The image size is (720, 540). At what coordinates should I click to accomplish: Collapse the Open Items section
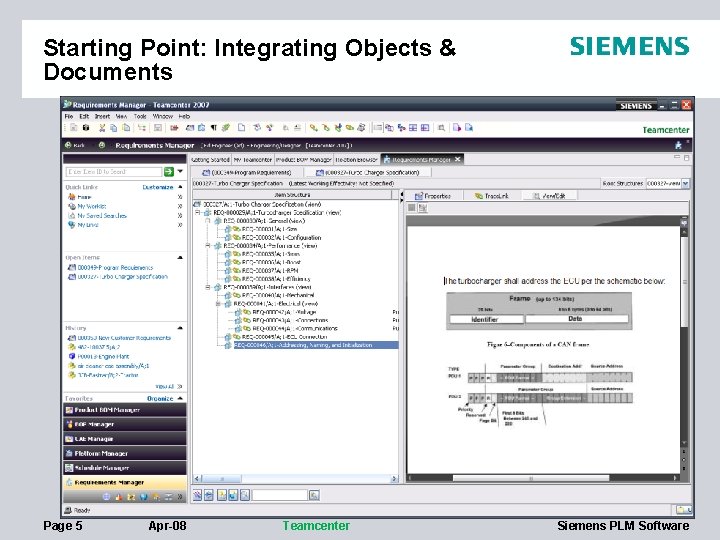point(180,258)
